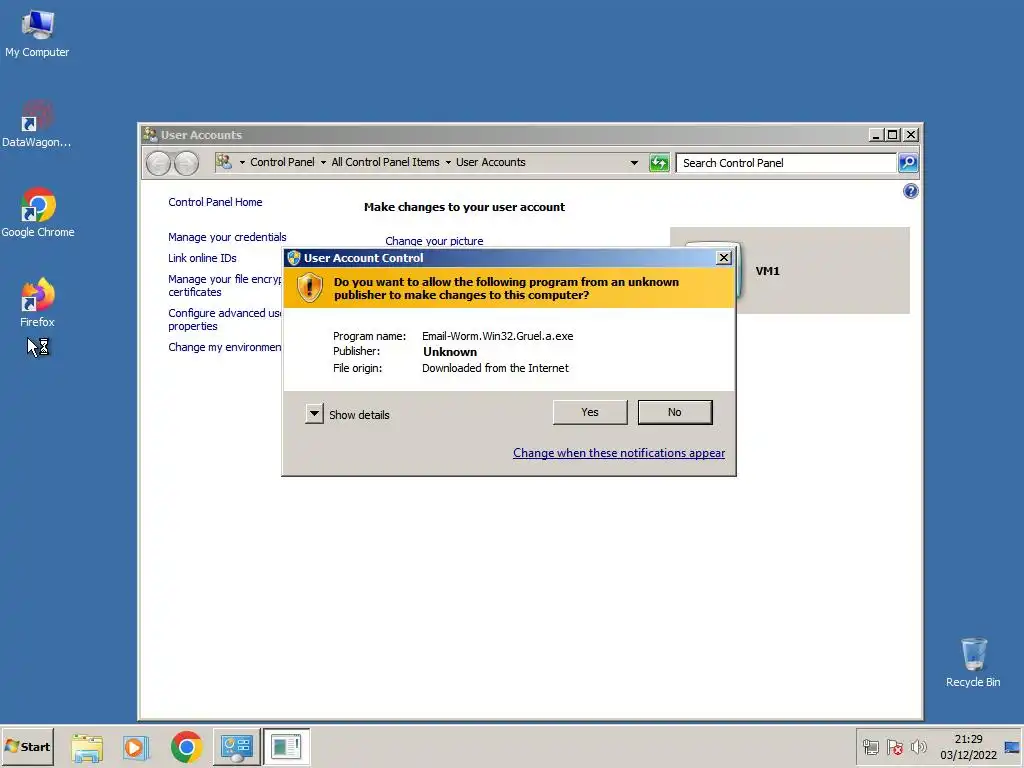Expand dropdown arrow after Control Panel breadcrumb
This screenshot has width=1024, height=768.
pyautogui.click(x=323, y=163)
